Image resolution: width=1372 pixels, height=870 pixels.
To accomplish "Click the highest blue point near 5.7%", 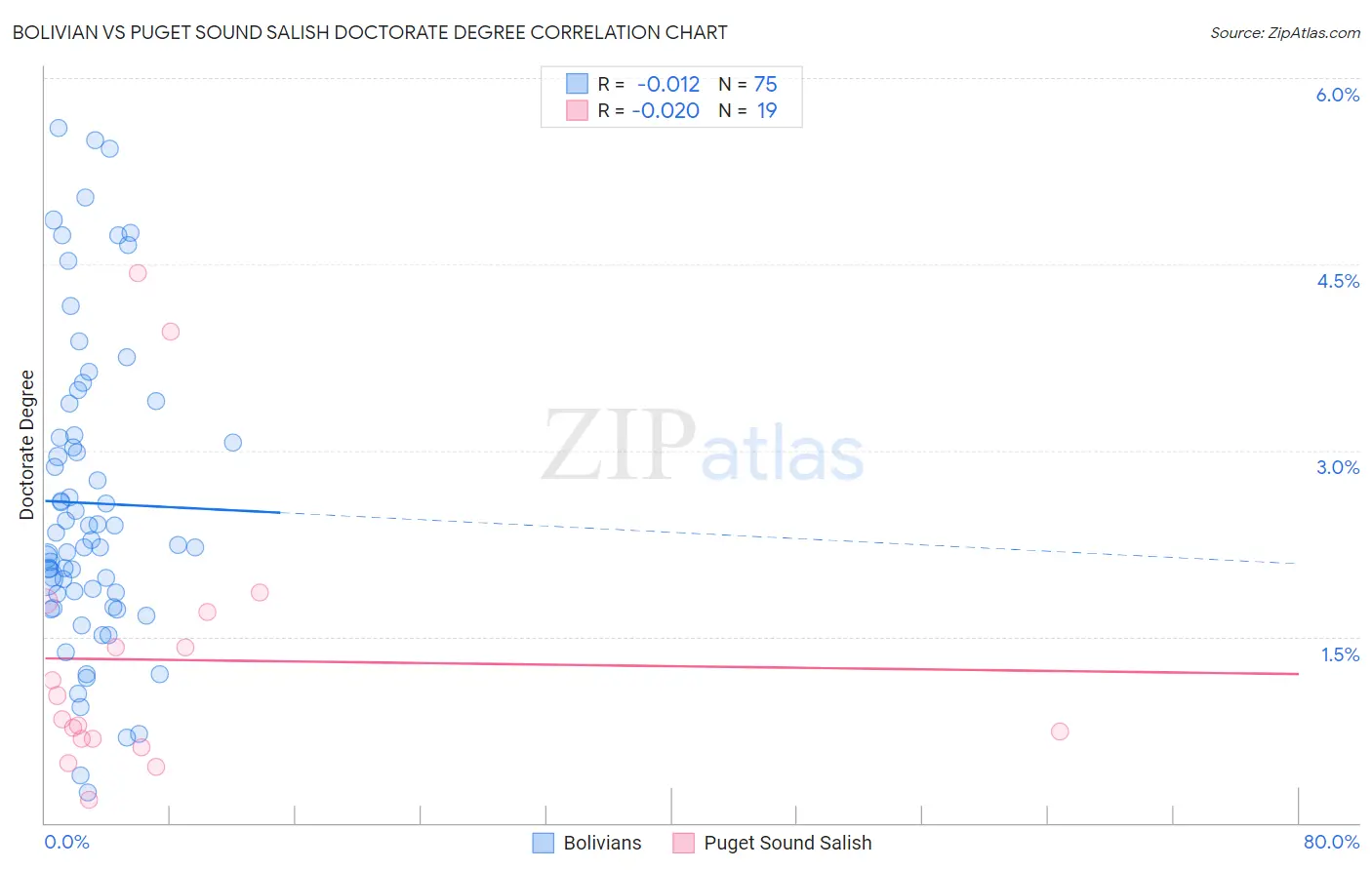I will (x=59, y=128).
